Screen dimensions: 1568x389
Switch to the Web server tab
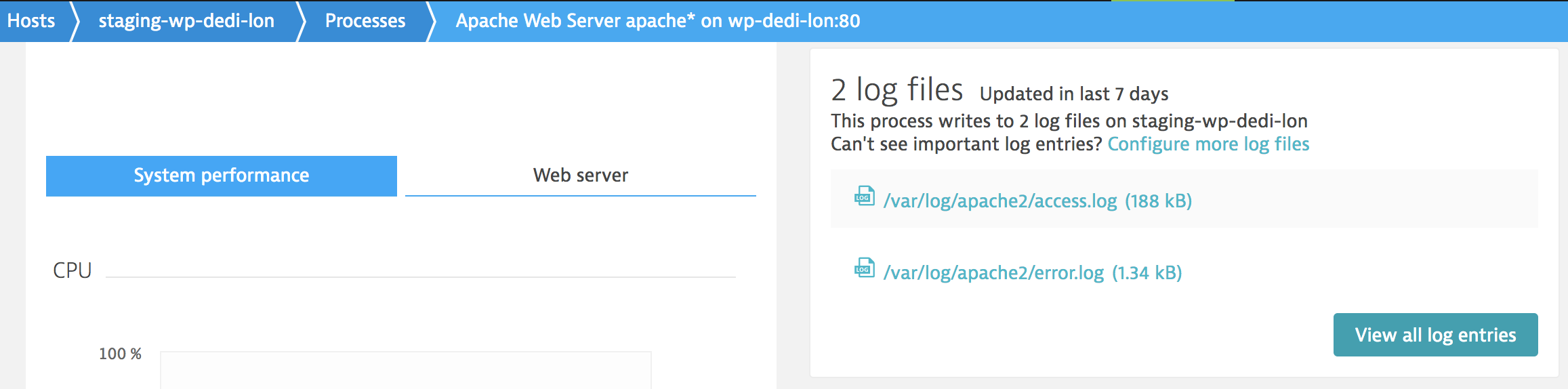(x=580, y=176)
